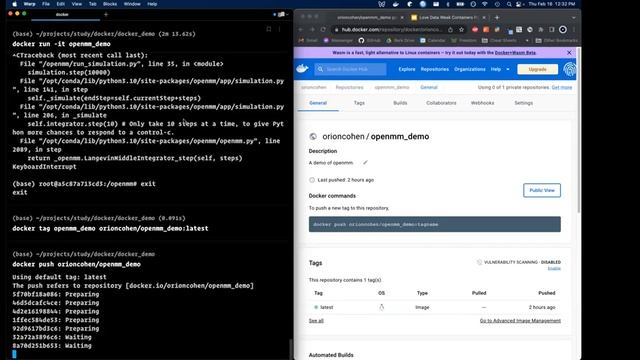Click the latest tag row
Image resolution: width=640 pixels, height=360 pixels.
click(434, 307)
